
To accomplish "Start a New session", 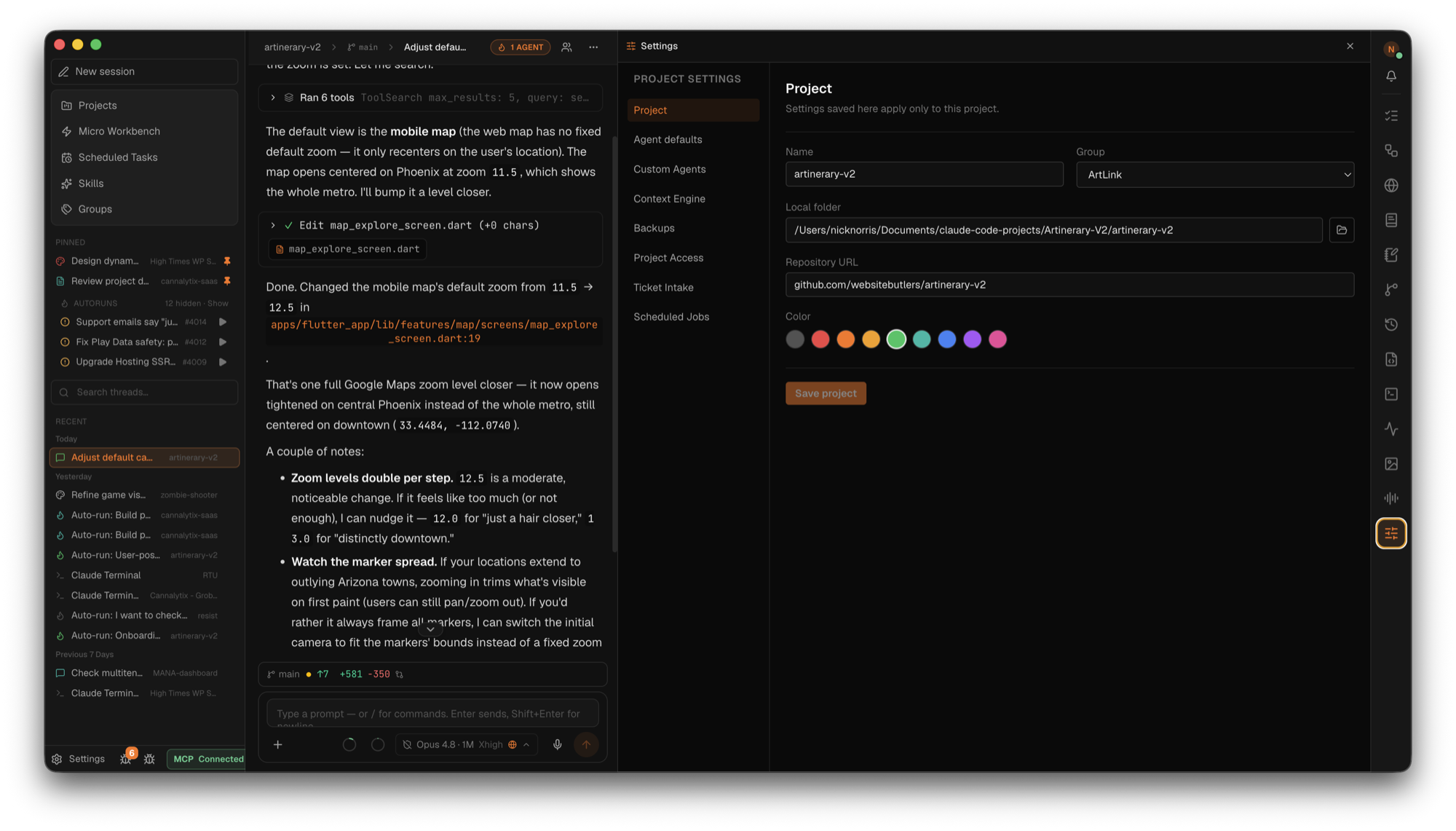I will [x=144, y=71].
